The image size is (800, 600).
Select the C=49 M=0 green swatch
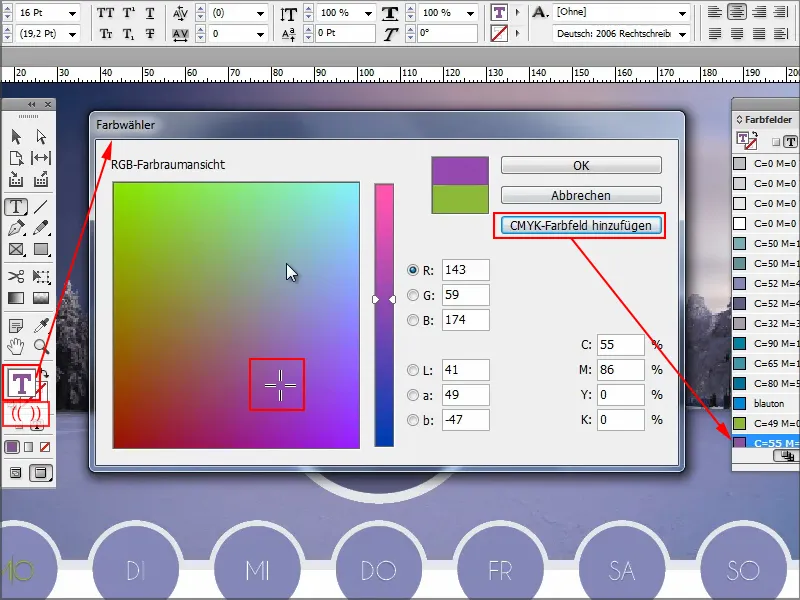pyautogui.click(x=765, y=423)
